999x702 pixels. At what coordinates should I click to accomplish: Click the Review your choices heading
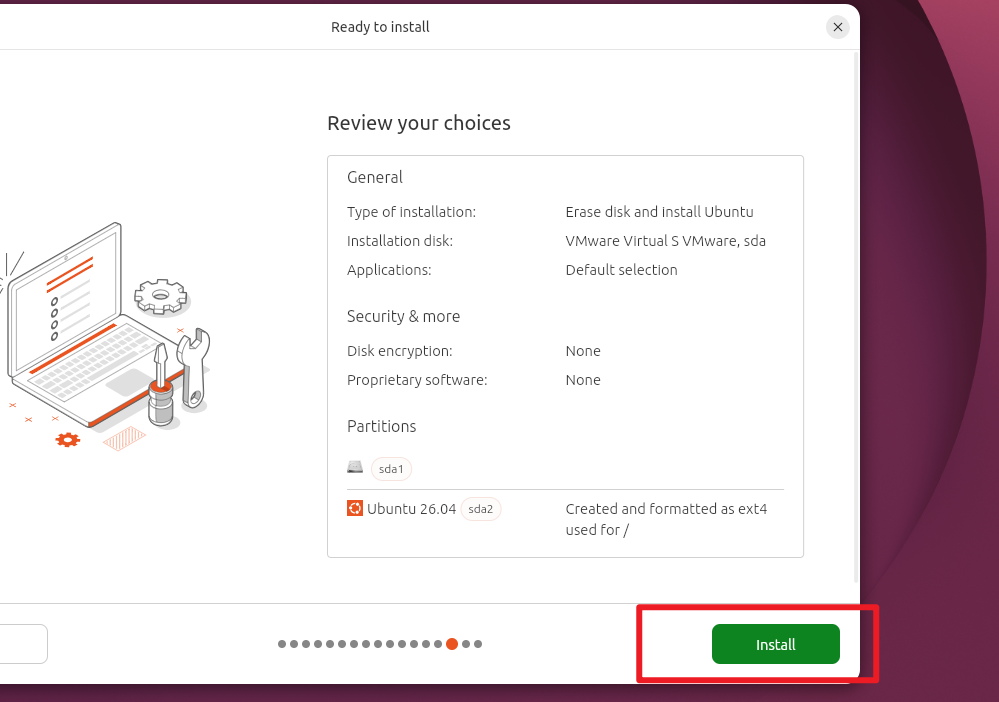coord(419,123)
